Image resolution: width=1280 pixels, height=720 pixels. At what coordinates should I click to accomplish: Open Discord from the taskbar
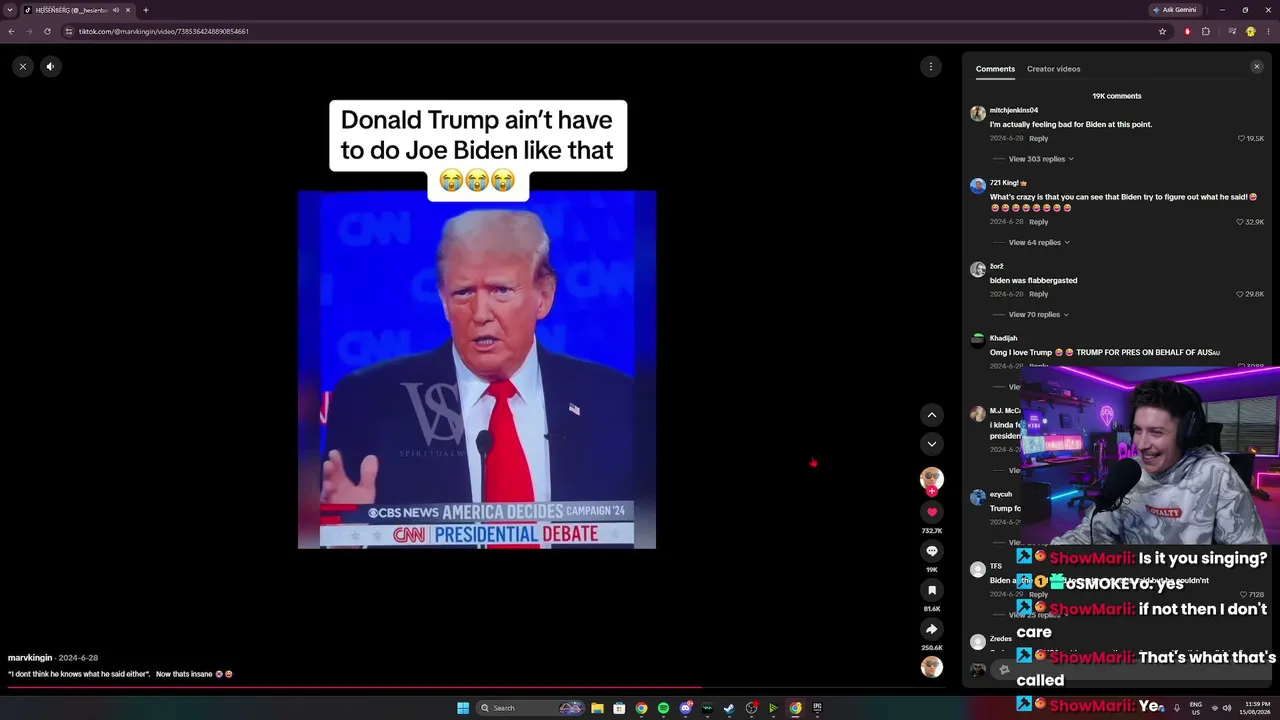(685, 708)
